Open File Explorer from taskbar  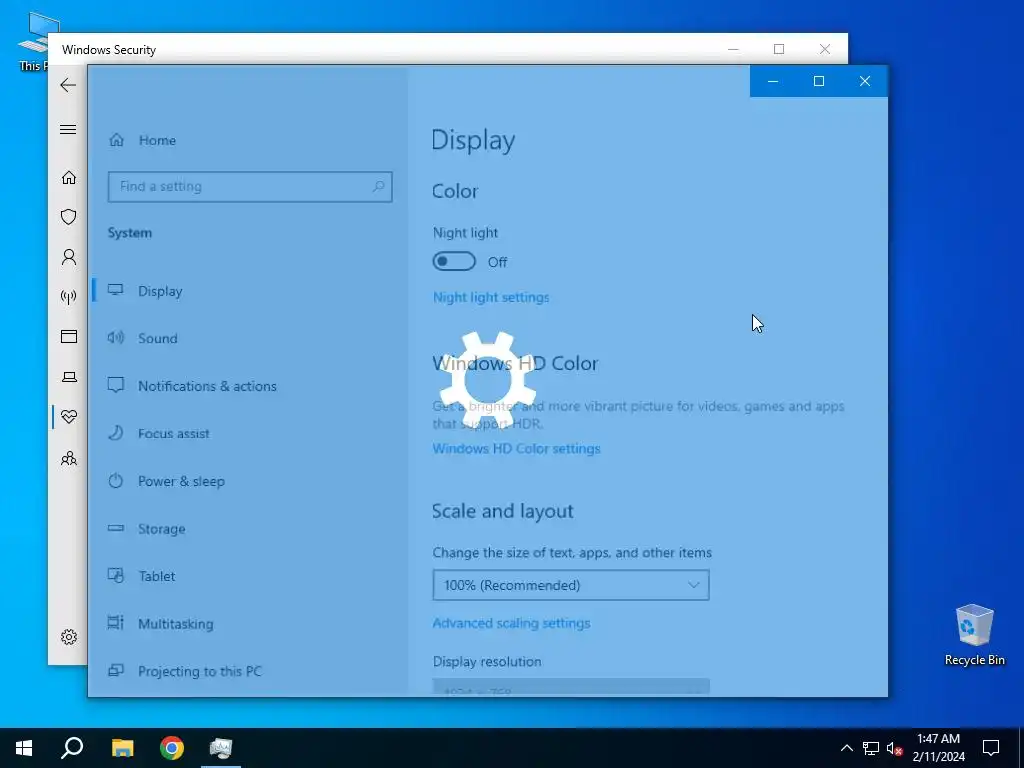coord(122,748)
